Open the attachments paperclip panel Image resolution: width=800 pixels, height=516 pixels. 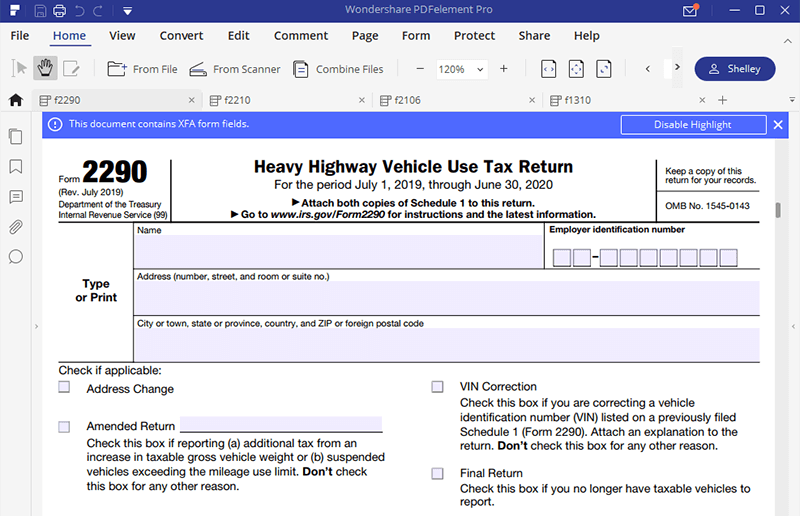[16, 227]
